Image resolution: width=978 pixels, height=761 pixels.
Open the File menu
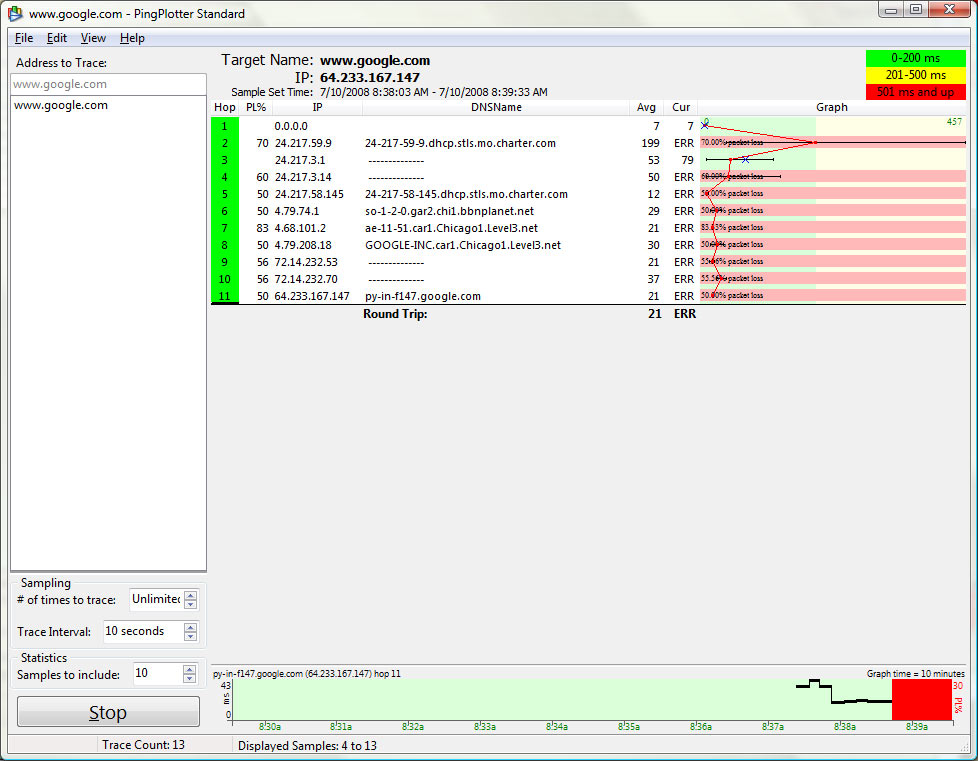(x=23, y=37)
